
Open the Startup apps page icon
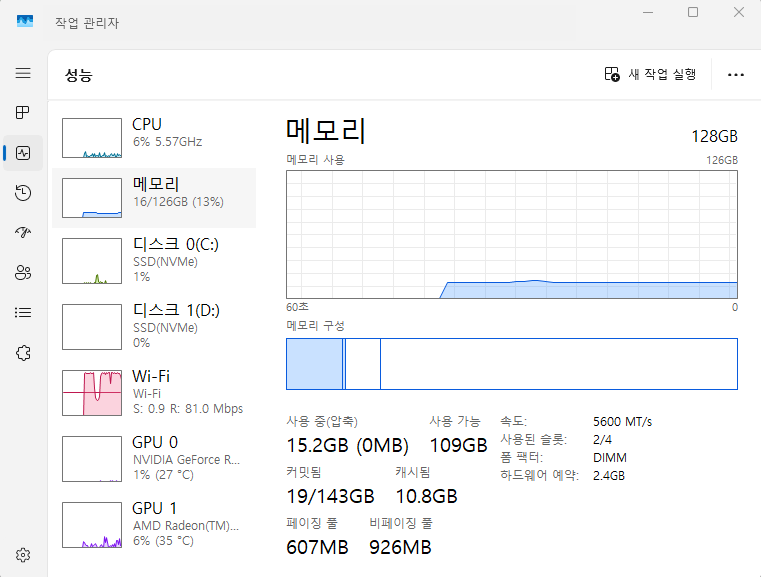pyautogui.click(x=23, y=232)
